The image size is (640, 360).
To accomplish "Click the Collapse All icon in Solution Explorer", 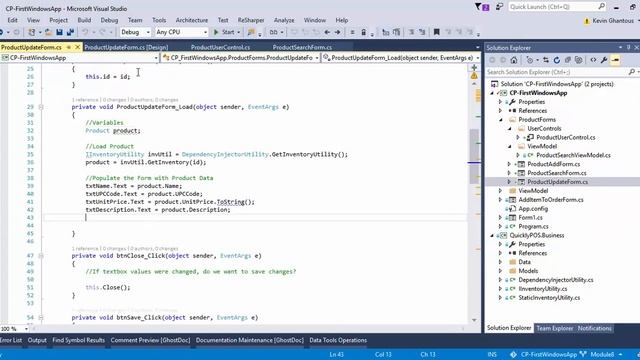I will [568, 60].
